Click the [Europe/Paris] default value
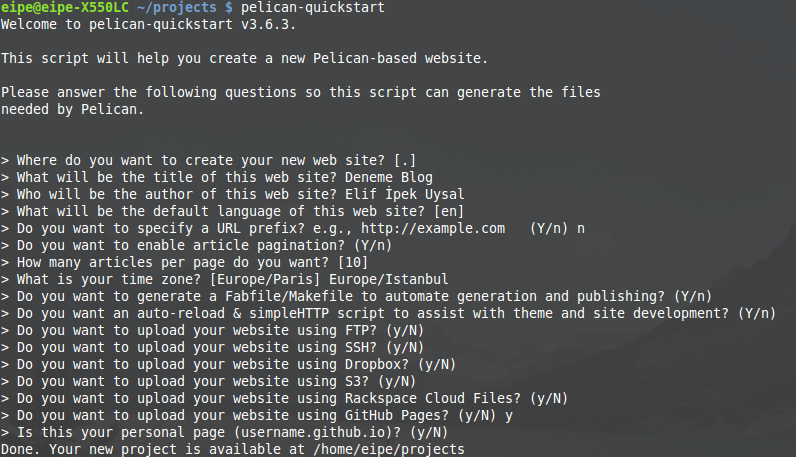796x457 pixels. pos(265,279)
